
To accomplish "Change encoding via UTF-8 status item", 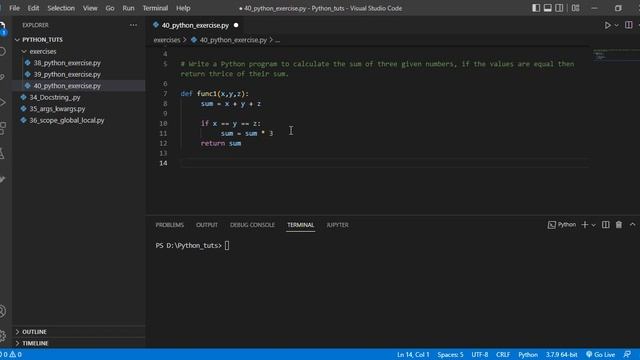I will [x=480, y=354].
